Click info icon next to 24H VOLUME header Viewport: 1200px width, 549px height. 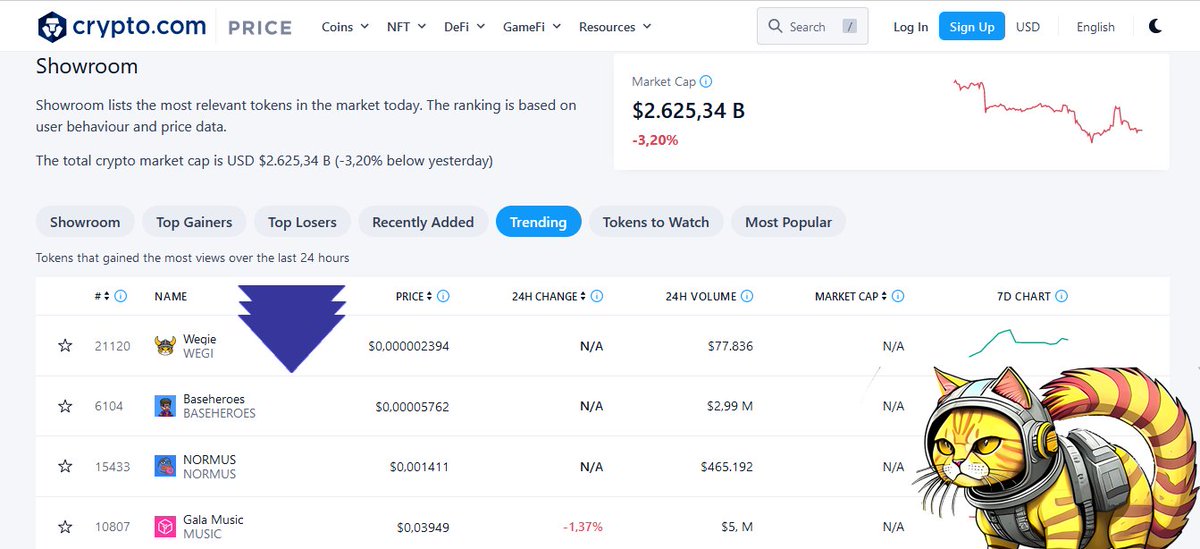(747, 296)
